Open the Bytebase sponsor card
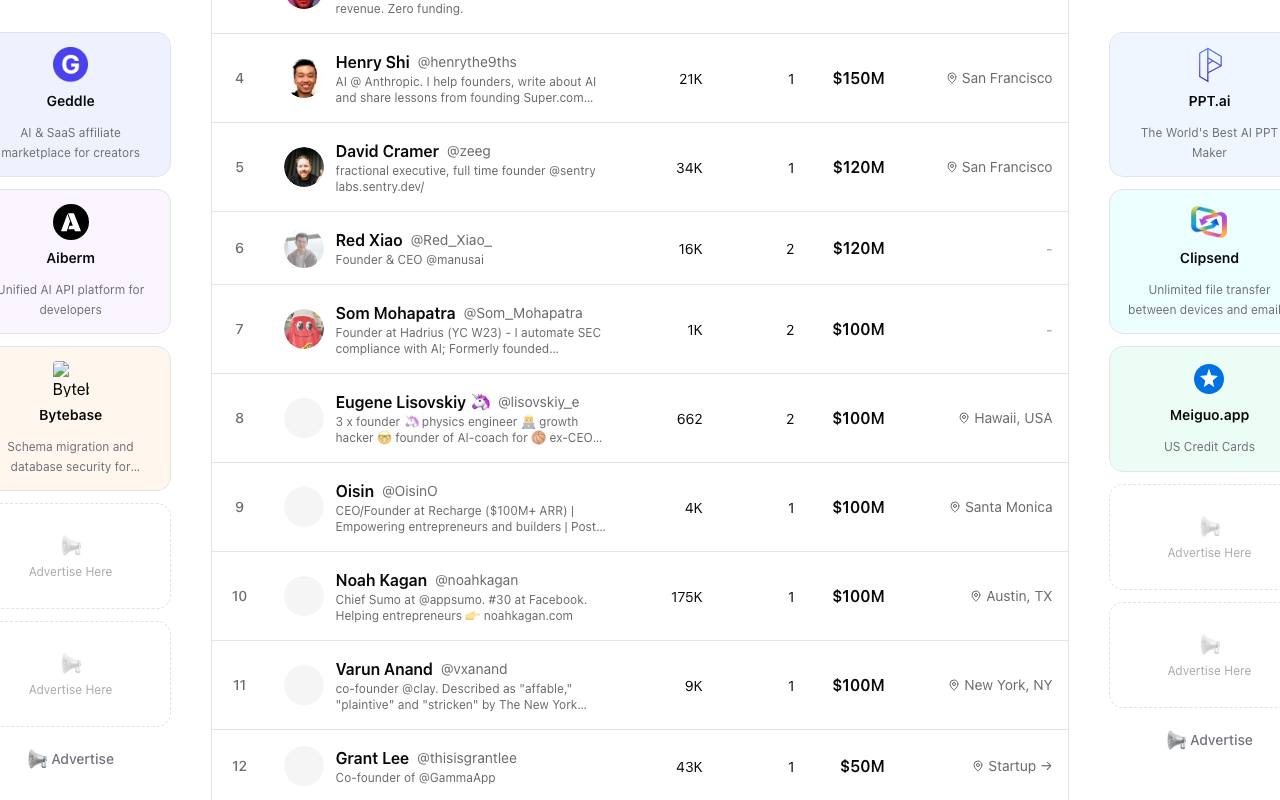This screenshot has height=800, width=1280. pos(70,419)
